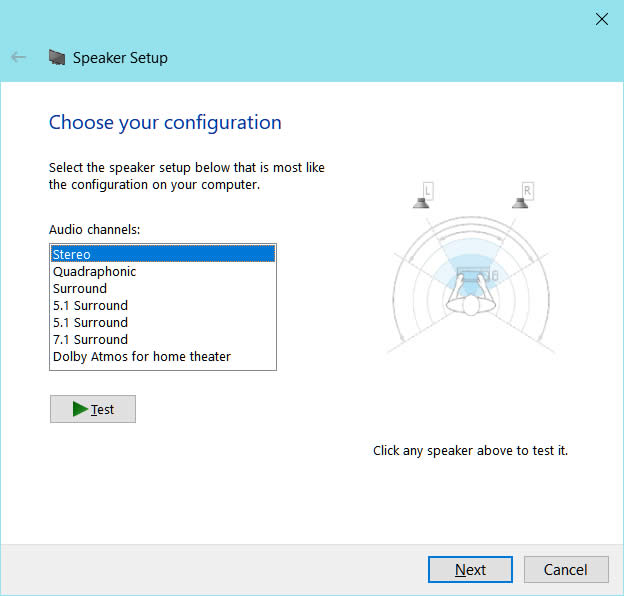The height and width of the screenshot is (596, 624).
Task: Click the Speaker Setup window icon
Action: (57, 58)
